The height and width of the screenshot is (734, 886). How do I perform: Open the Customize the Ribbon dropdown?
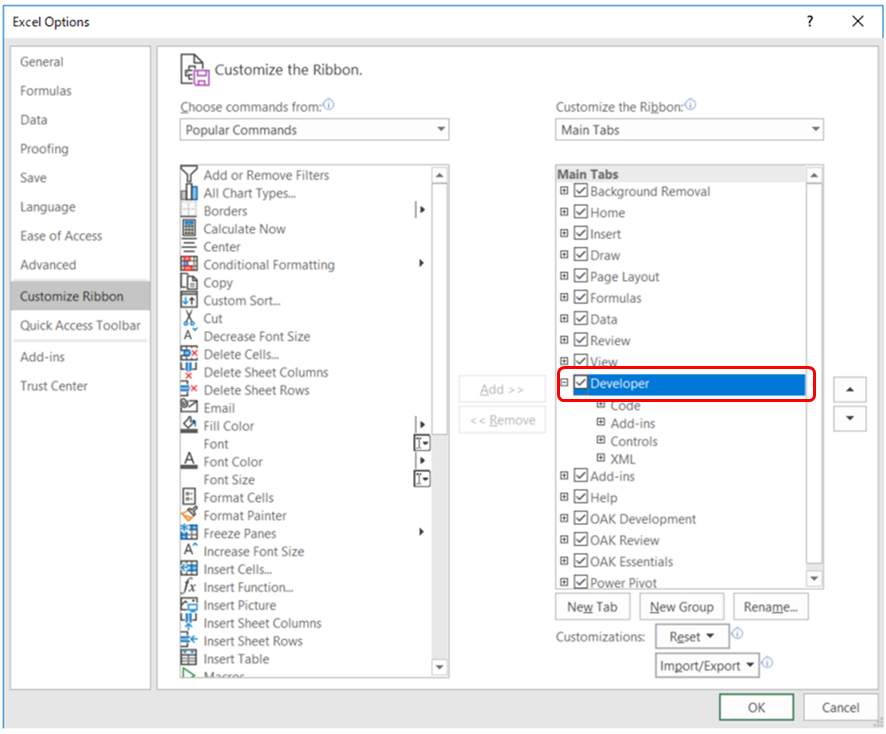689,129
